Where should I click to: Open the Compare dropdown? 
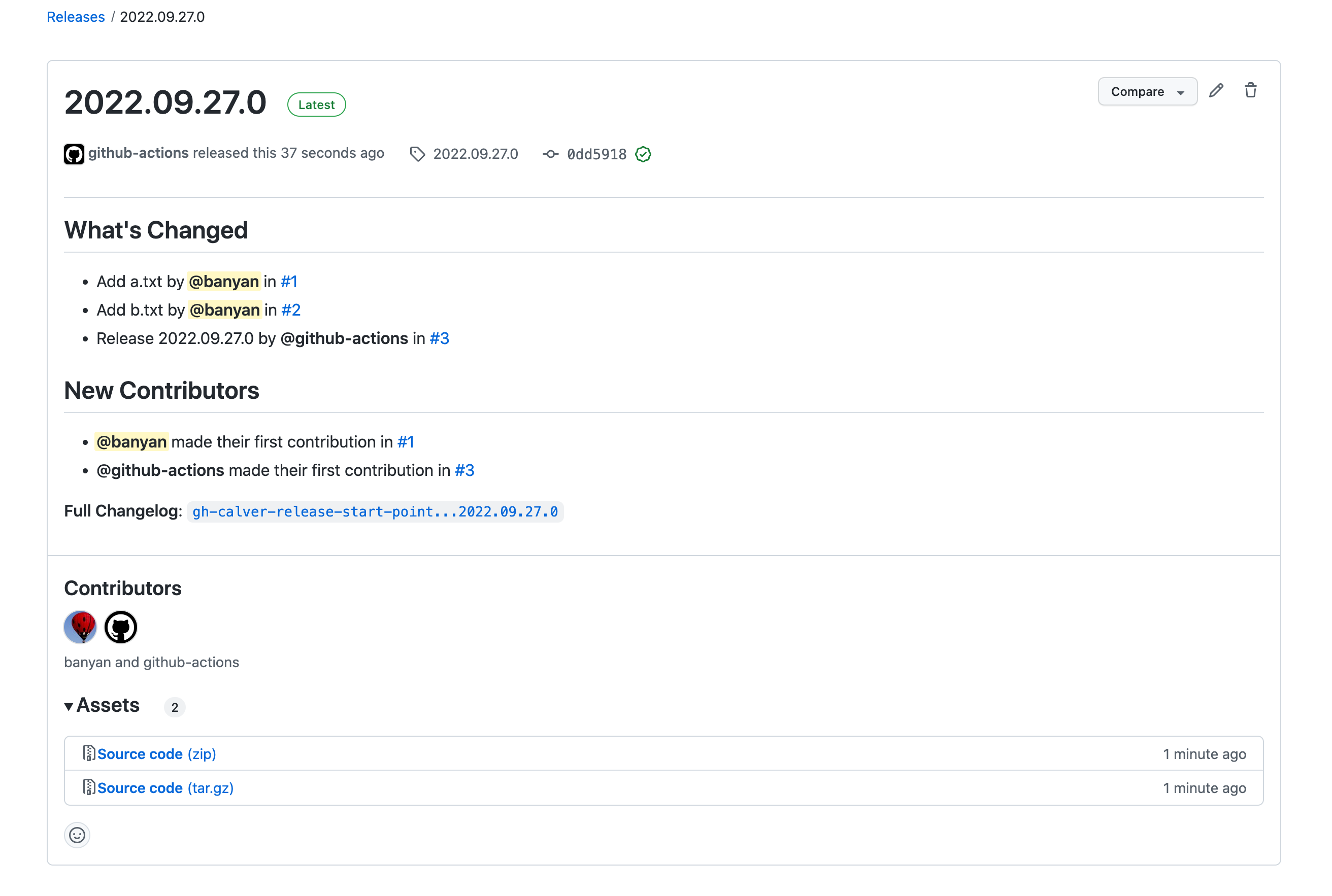1147,92
